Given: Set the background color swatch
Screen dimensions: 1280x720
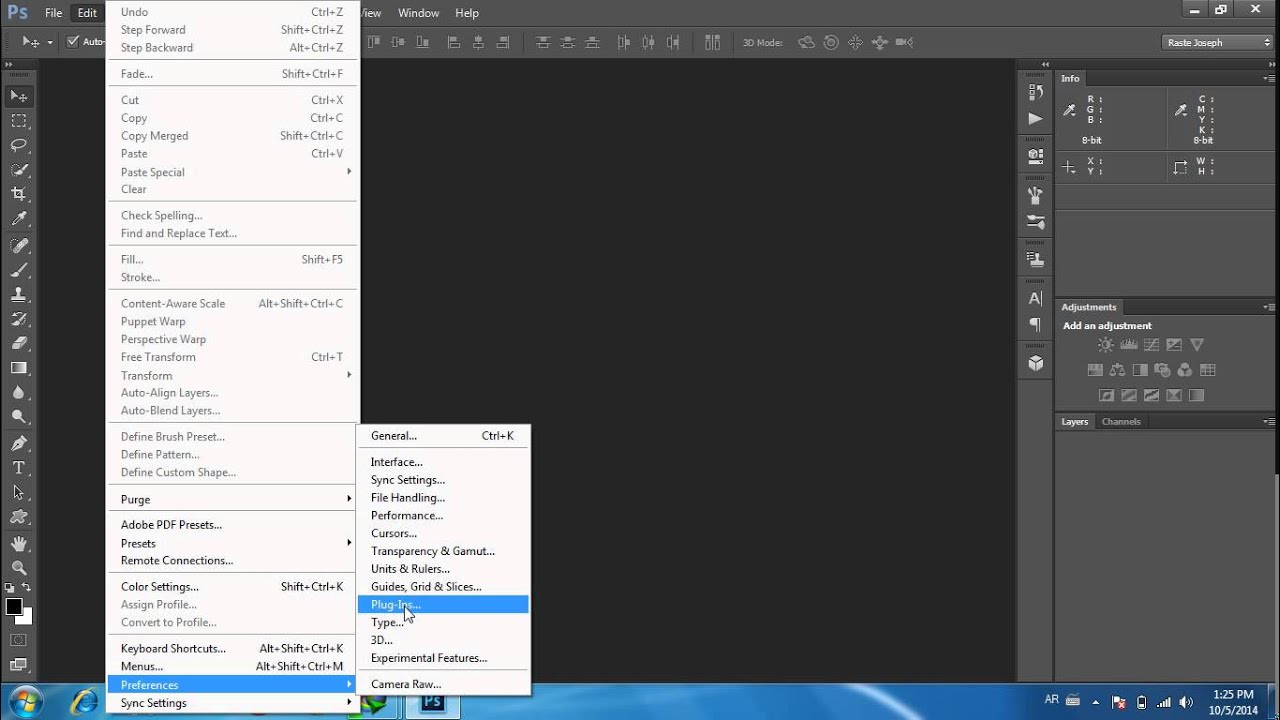Looking at the screenshot, I should coord(27,618).
